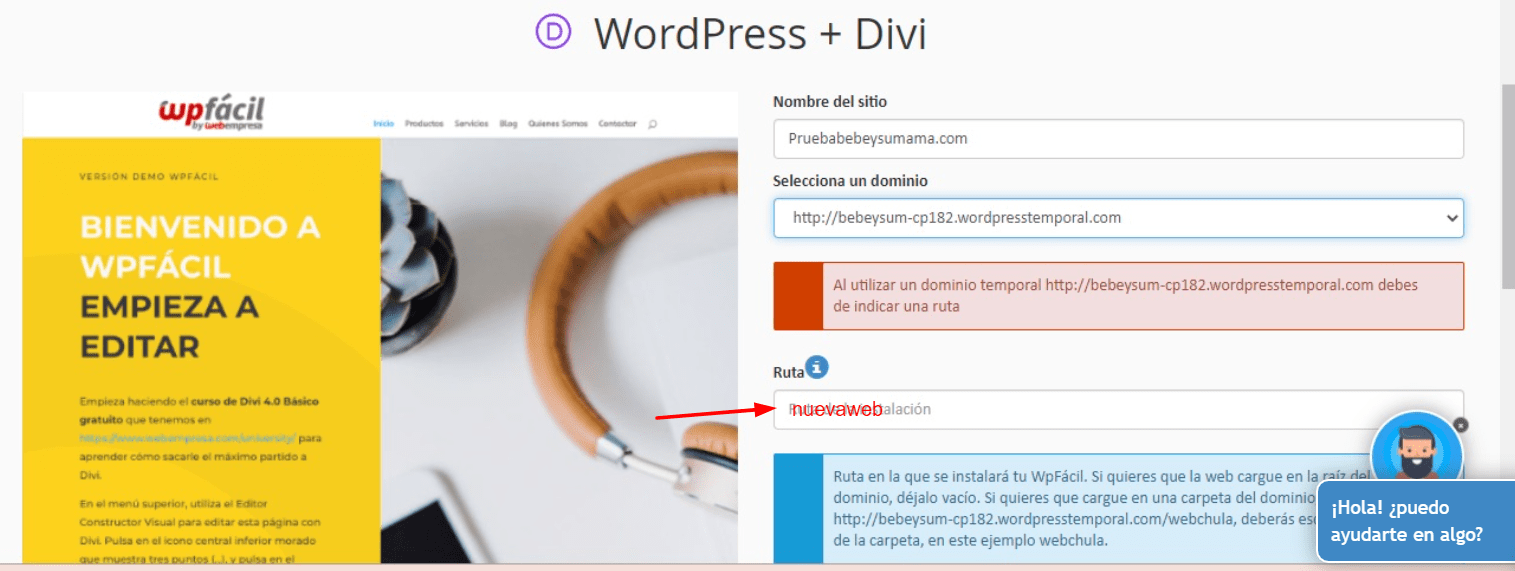Open the webempresa university link
Image resolution: width=1515 pixels, height=571 pixels.
pyautogui.click(x=188, y=438)
